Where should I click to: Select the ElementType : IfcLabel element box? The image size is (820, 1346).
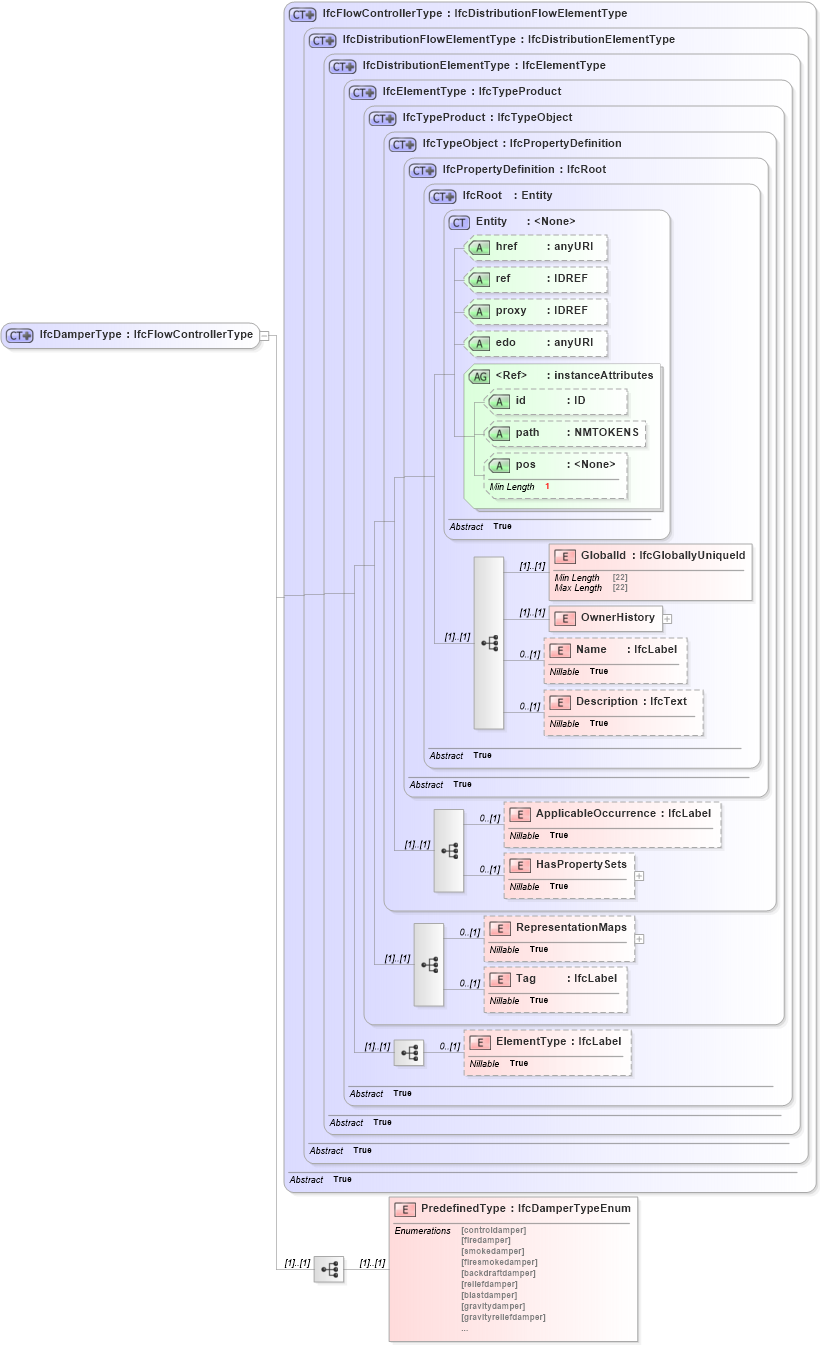(x=547, y=1052)
